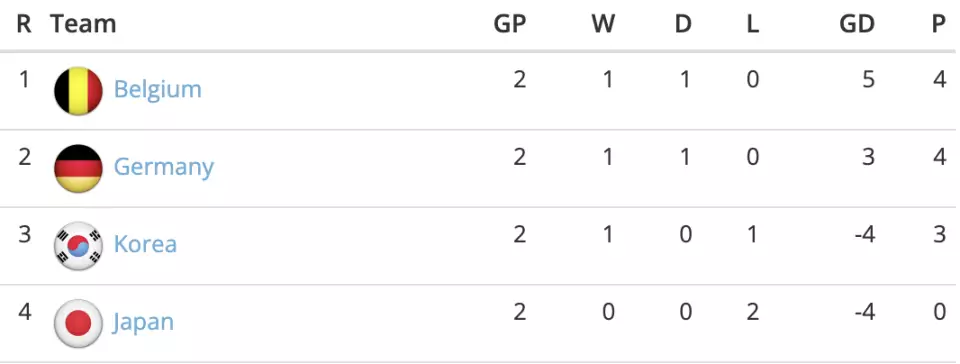Click the Korea flag icon

pyautogui.click(x=78, y=246)
